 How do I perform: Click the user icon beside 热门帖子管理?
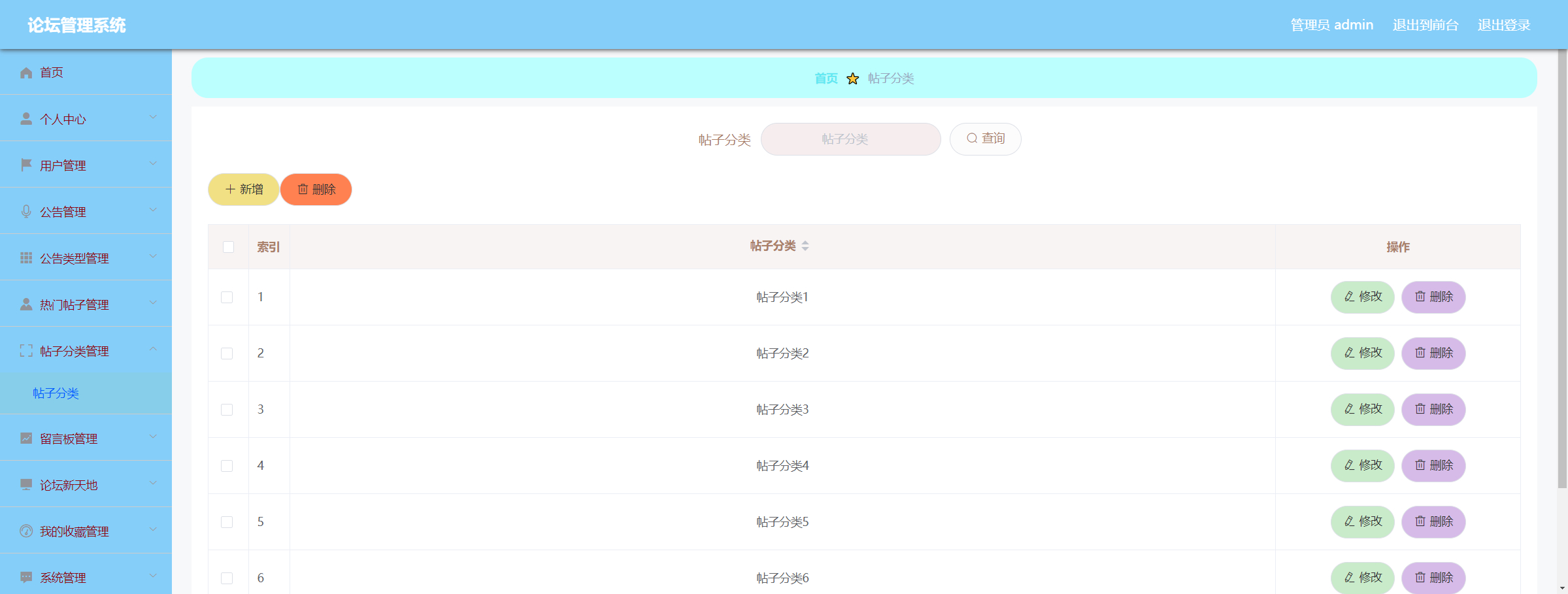coord(26,305)
